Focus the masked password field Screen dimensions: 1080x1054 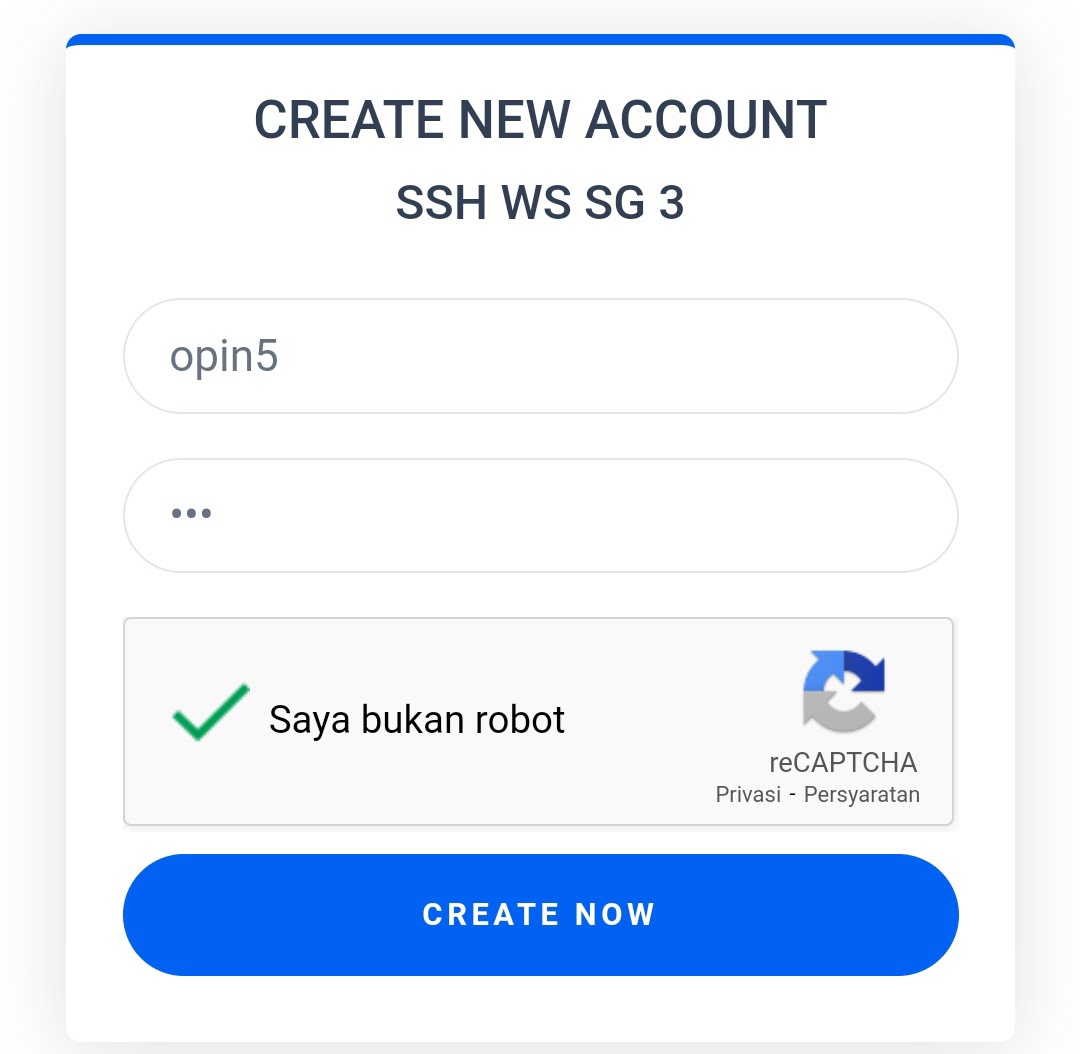pyautogui.click(x=541, y=515)
